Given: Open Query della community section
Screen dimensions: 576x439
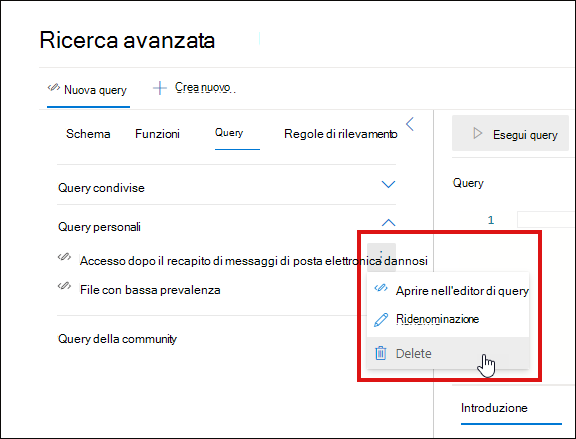Looking at the screenshot, I should [117, 338].
